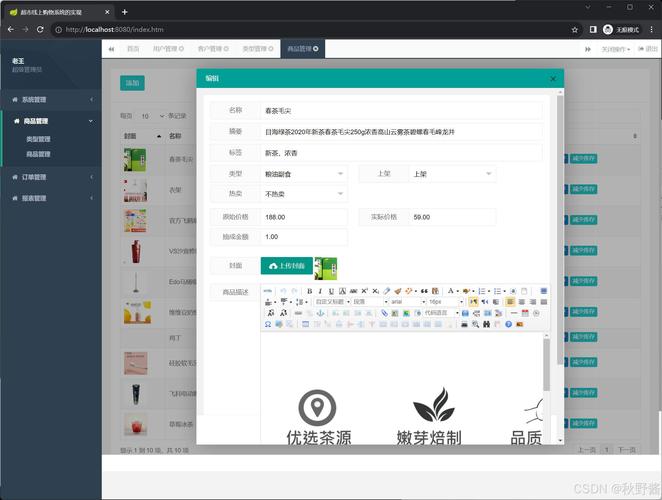
Task: Click the browser reload icon
Action: 40,30
